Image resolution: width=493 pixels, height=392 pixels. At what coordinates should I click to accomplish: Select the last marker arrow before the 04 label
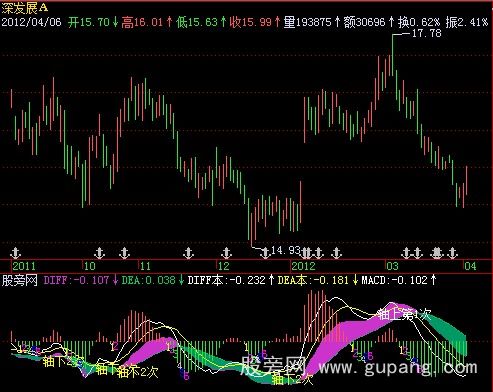(x=453, y=253)
